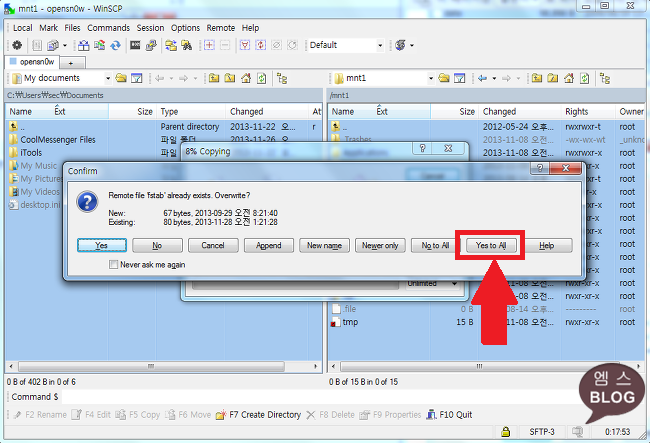The image size is (650, 443).
Task: Refresh the local panel icon
Action: pyautogui.click(x=262, y=78)
